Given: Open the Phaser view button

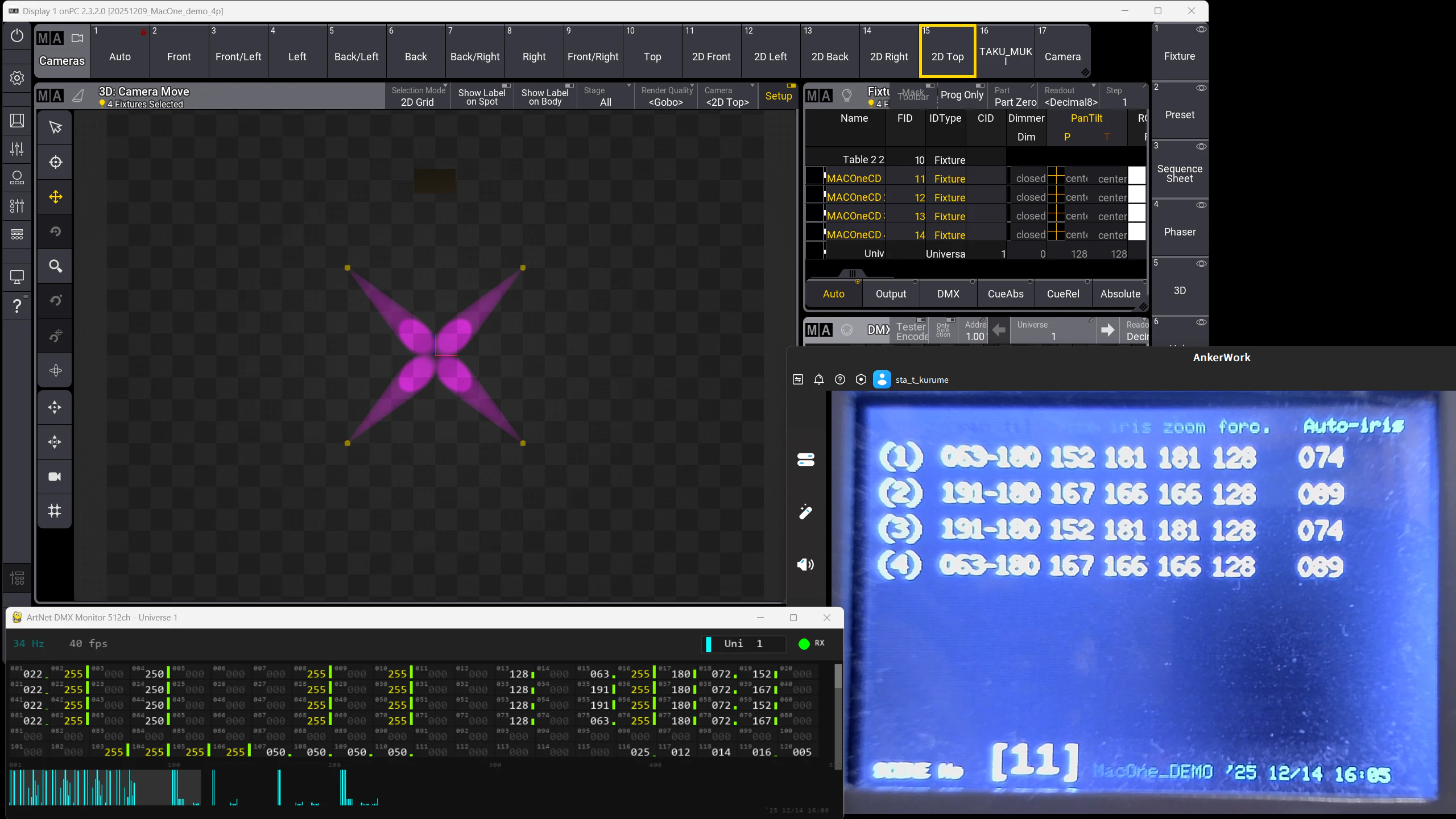Looking at the screenshot, I should click(1180, 227).
